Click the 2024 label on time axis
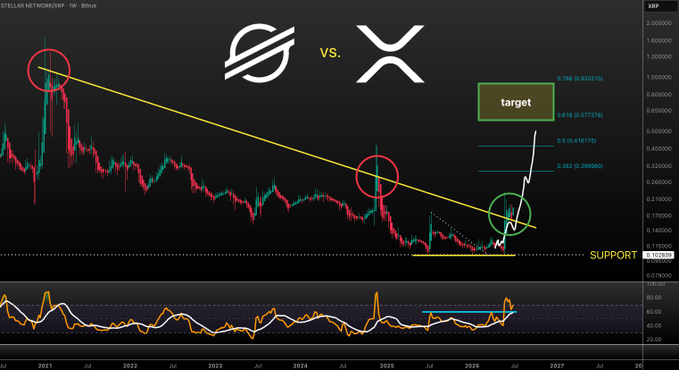This screenshot has width=679, height=370. pos(300,366)
